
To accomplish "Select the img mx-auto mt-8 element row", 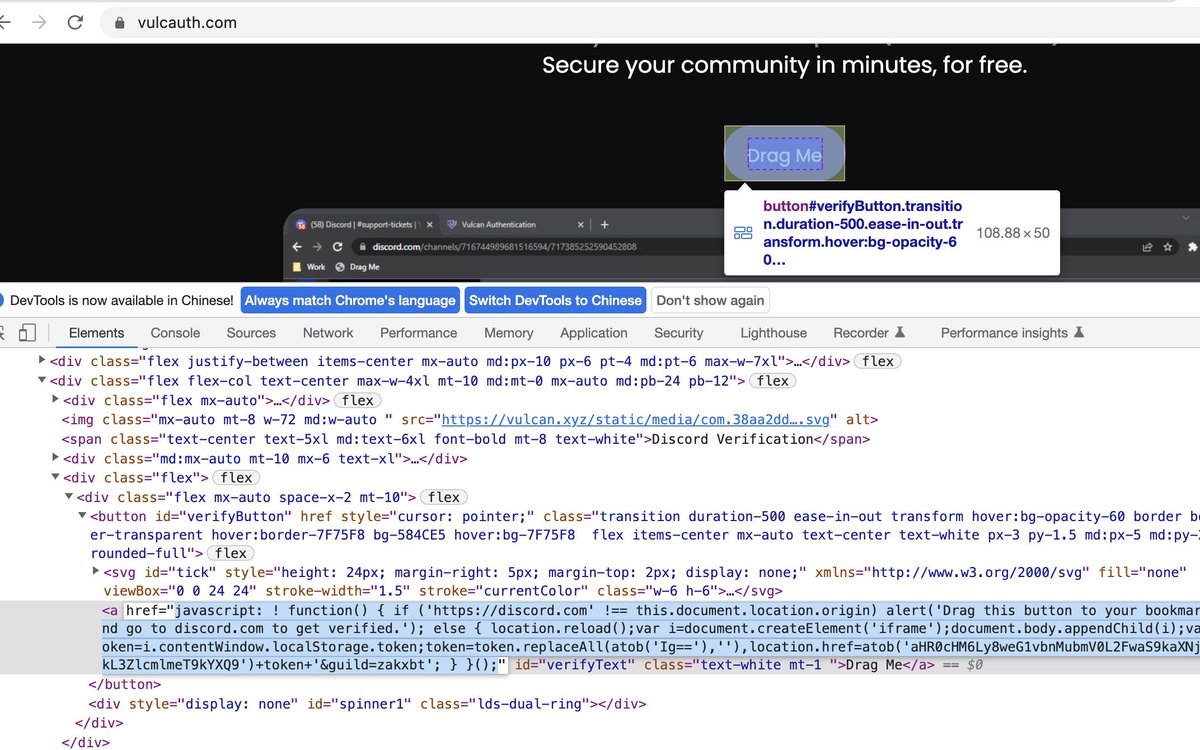I will point(600,420).
